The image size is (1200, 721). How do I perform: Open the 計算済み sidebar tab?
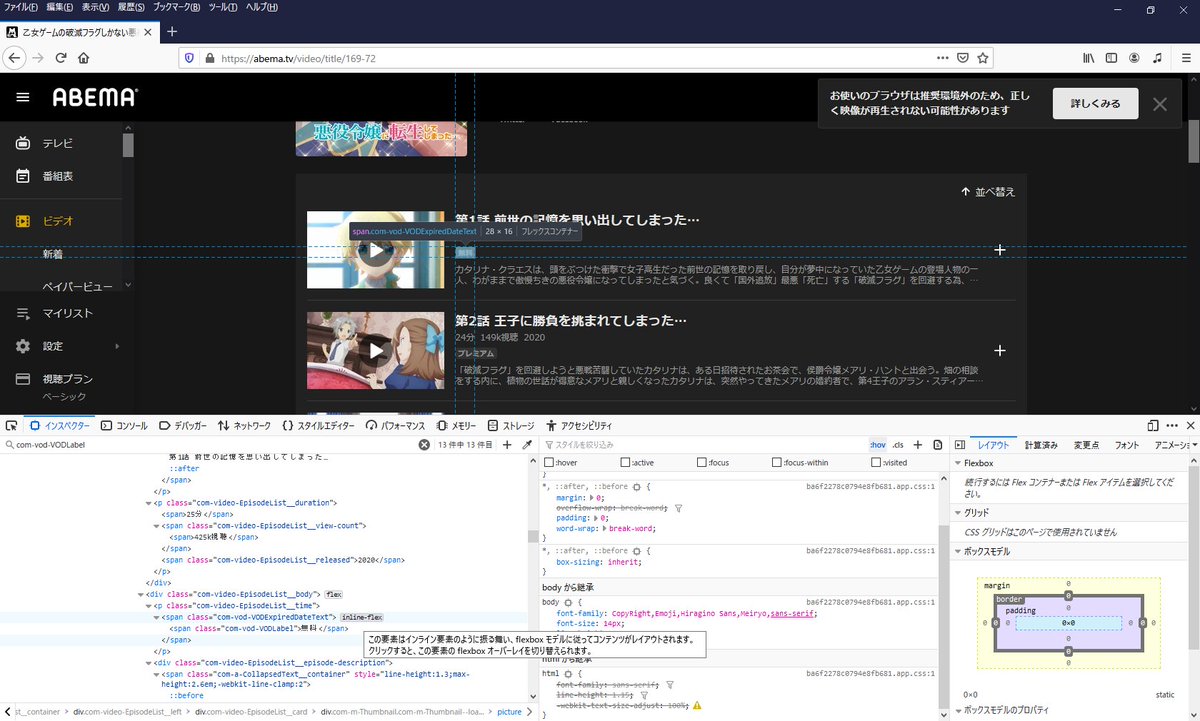pyautogui.click(x=1041, y=444)
